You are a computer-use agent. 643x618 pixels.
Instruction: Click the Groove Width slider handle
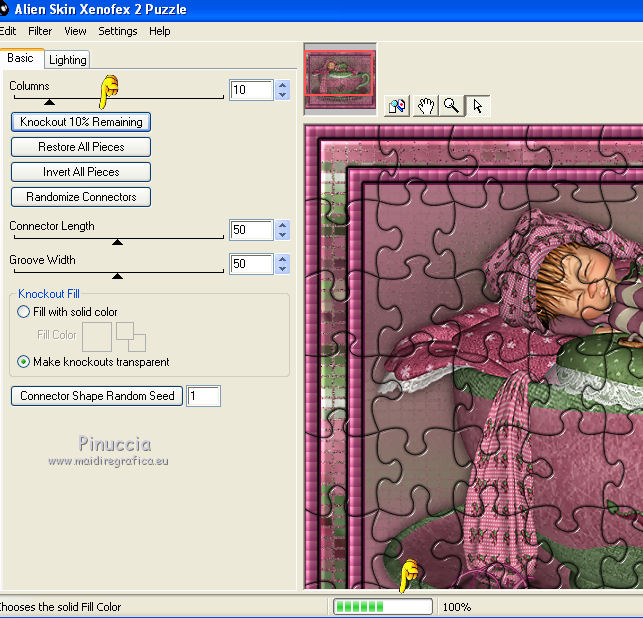[118, 276]
